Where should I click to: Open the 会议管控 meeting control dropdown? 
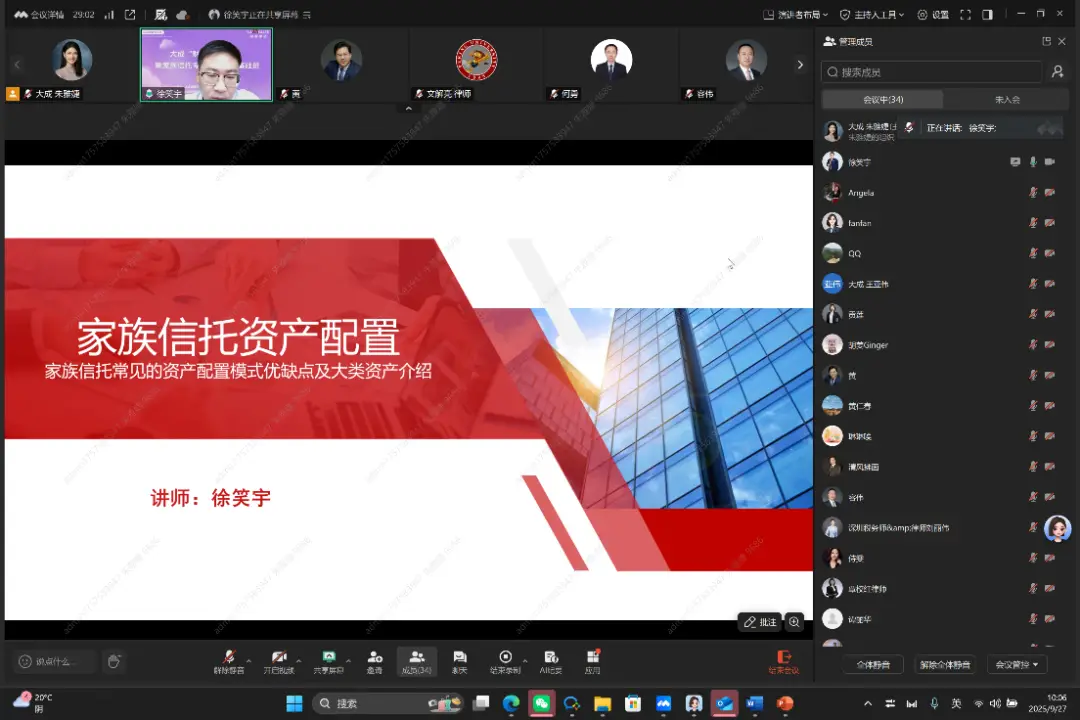click(x=1016, y=663)
